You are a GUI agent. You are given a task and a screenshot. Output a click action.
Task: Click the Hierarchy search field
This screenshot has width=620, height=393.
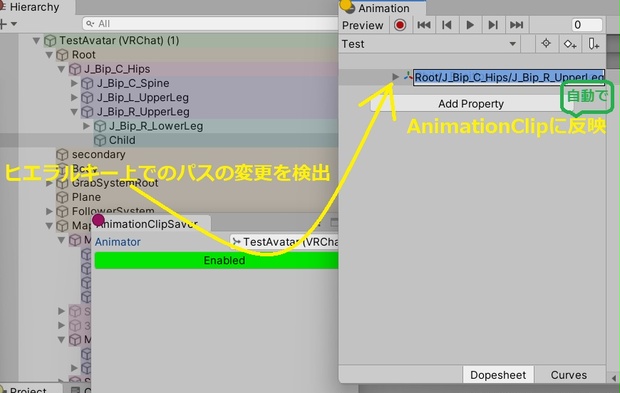(x=210, y=24)
